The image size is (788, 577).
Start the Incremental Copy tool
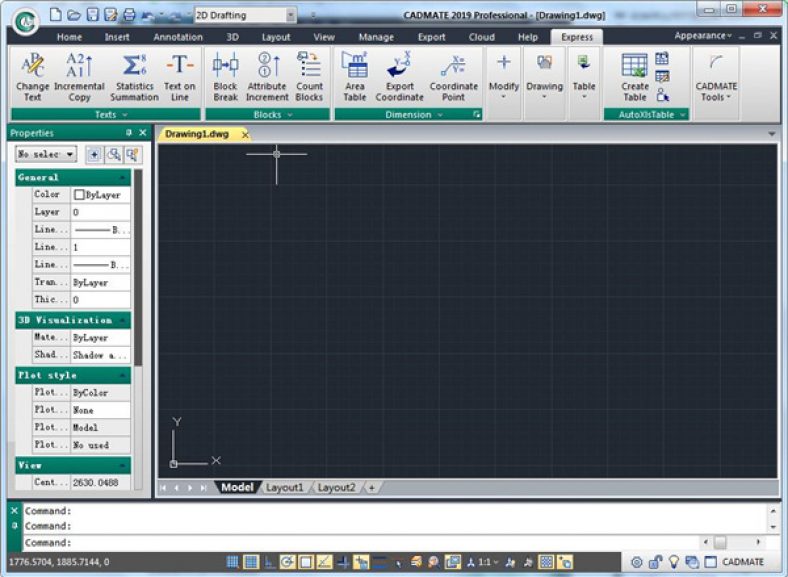coord(79,76)
